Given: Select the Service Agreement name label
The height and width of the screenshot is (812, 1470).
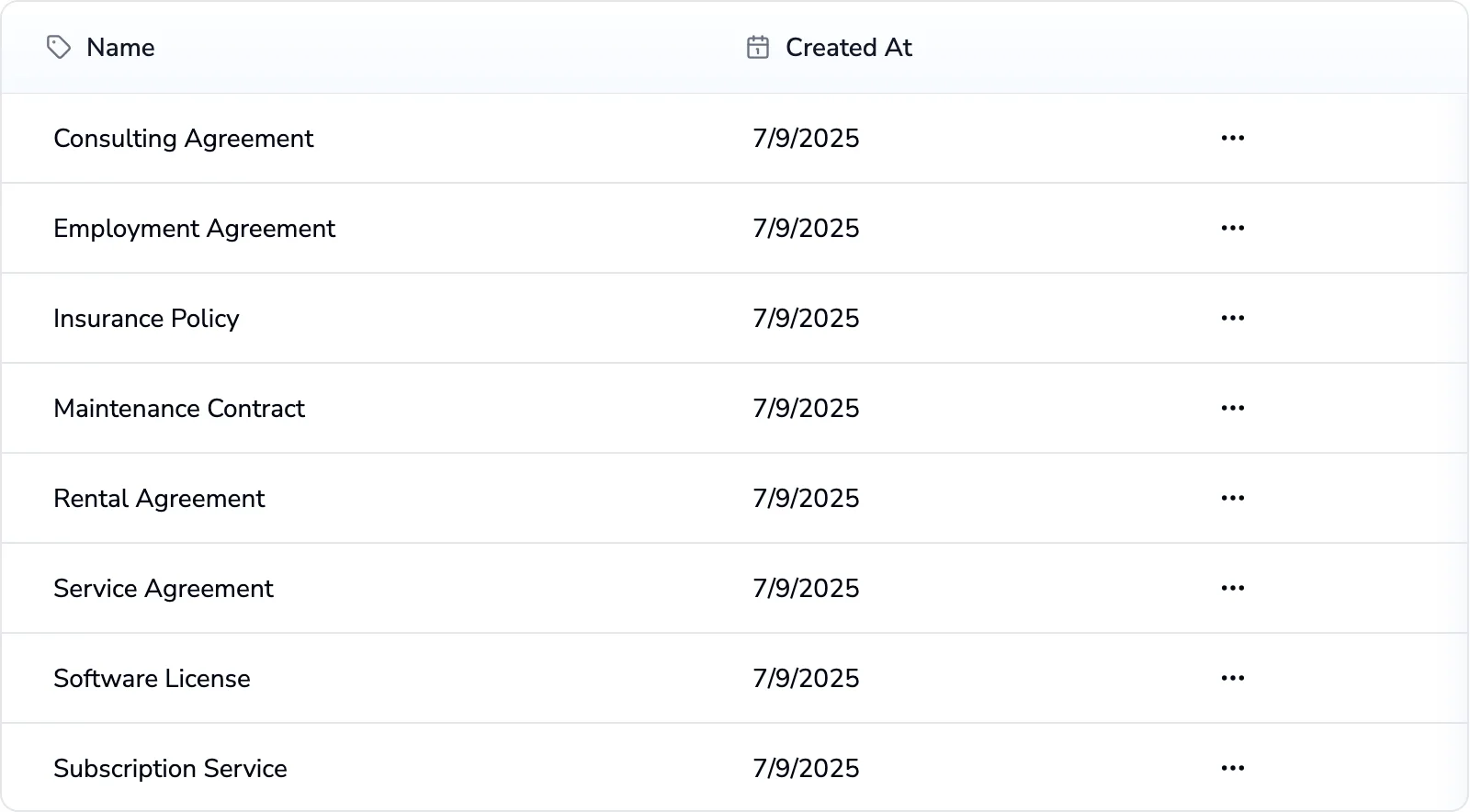Looking at the screenshot, I should point(164,589).
